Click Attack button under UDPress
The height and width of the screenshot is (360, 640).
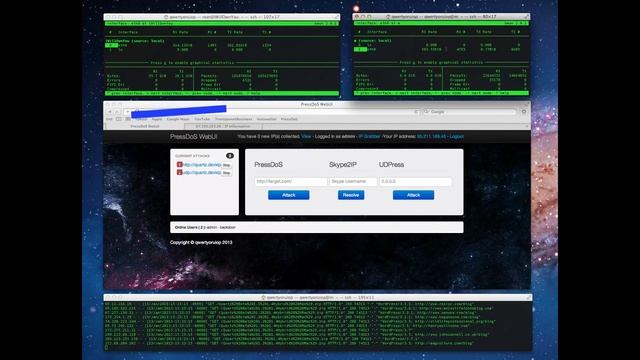[x=413, y=195]
